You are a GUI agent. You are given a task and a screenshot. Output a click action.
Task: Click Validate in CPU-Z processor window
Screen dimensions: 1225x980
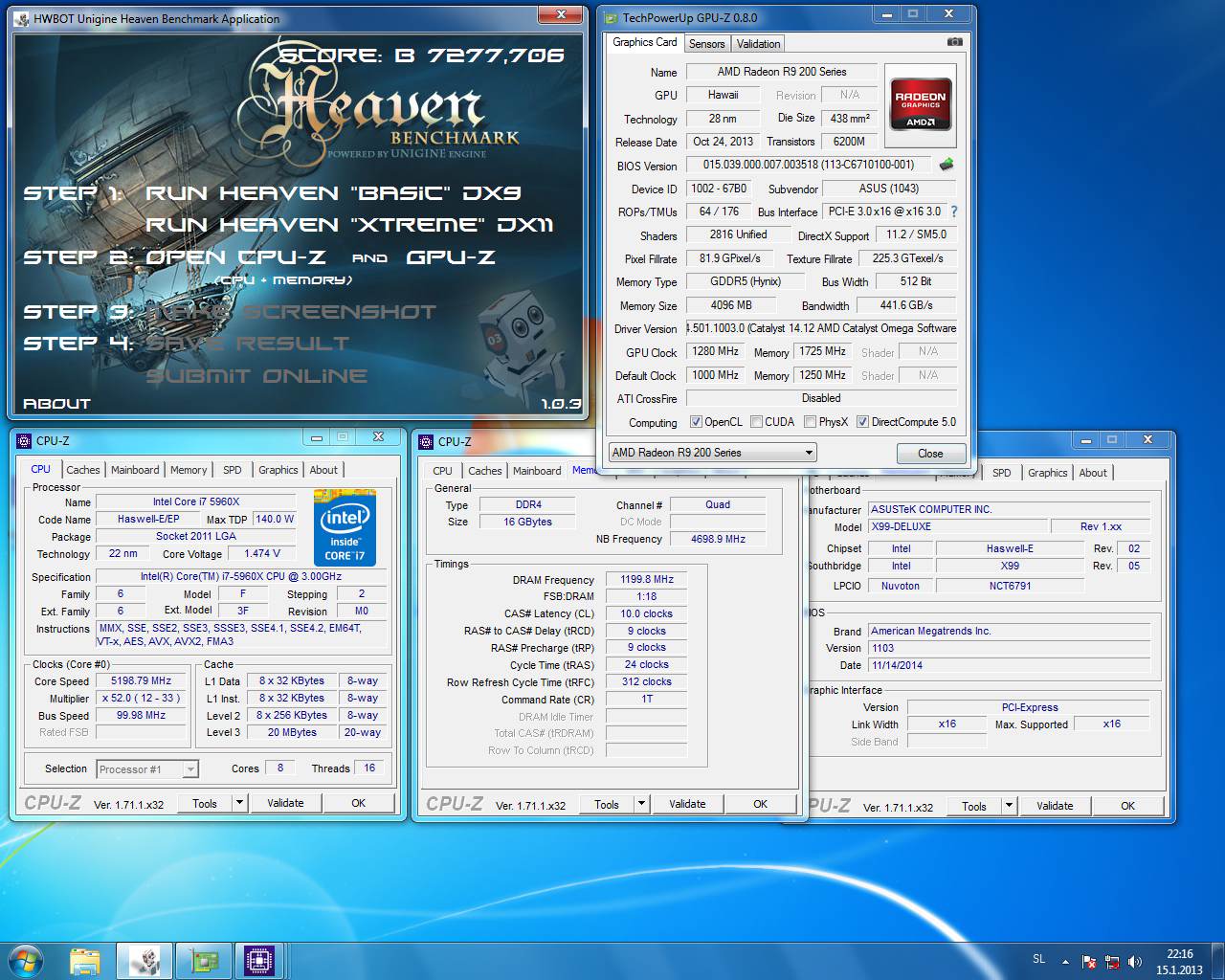click(x=285, y=803)
